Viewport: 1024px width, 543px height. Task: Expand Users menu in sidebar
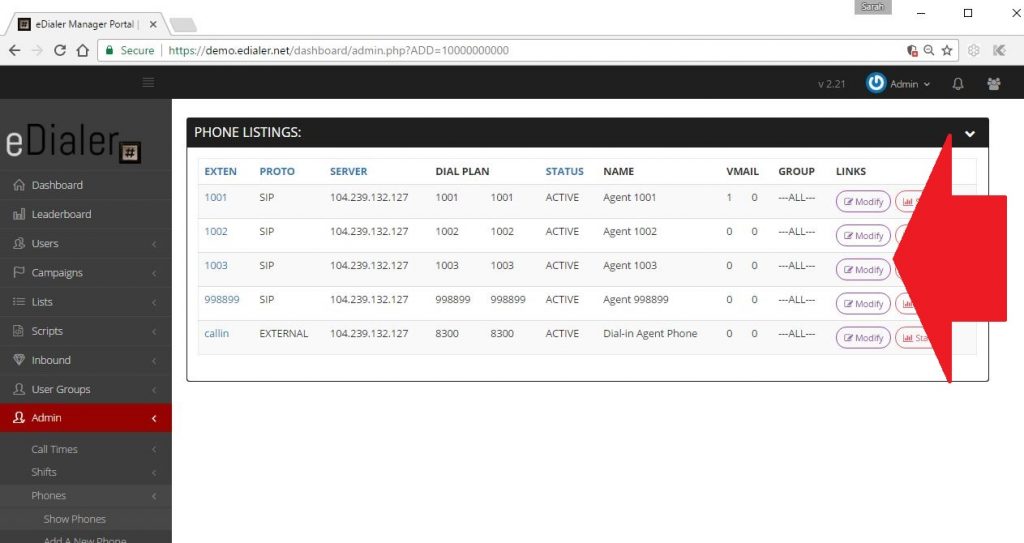(86, 244)
